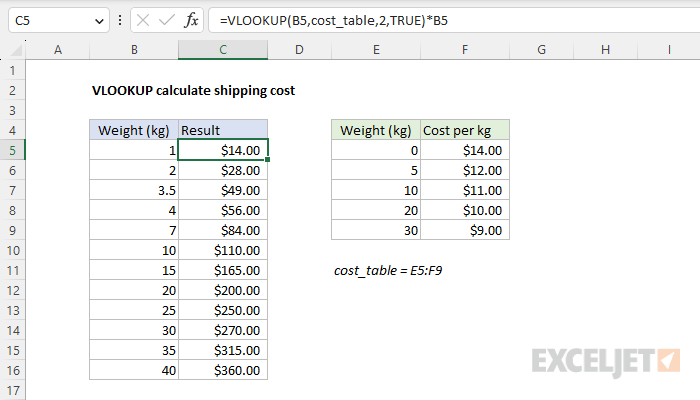Click the enter checkmark formula icon
The height and width of the screenshot is (400, 700).
[x=167, y=20]
